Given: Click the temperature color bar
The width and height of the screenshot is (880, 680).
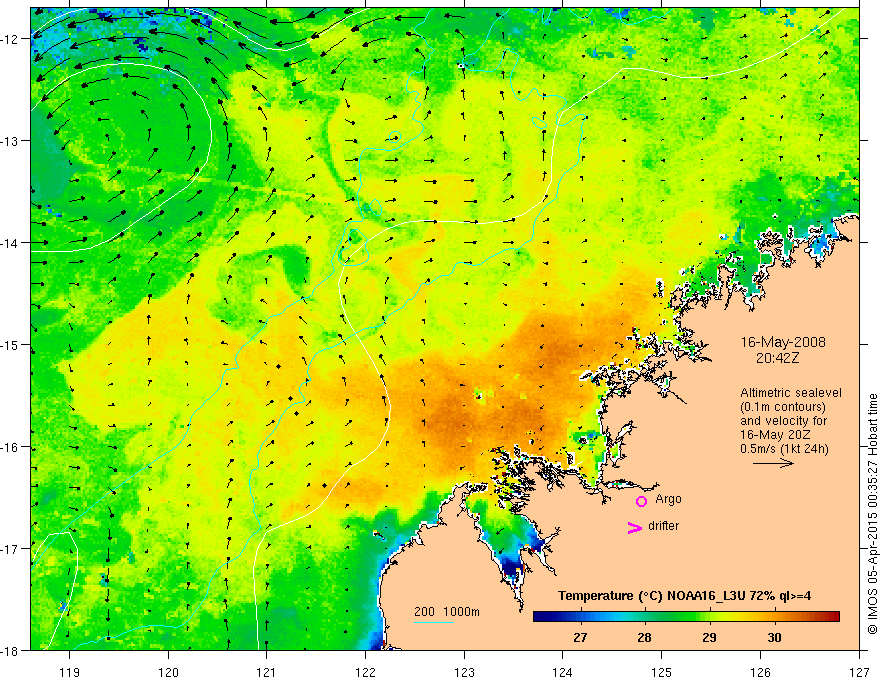Looking at the screenshot, I should click(686, 617).
